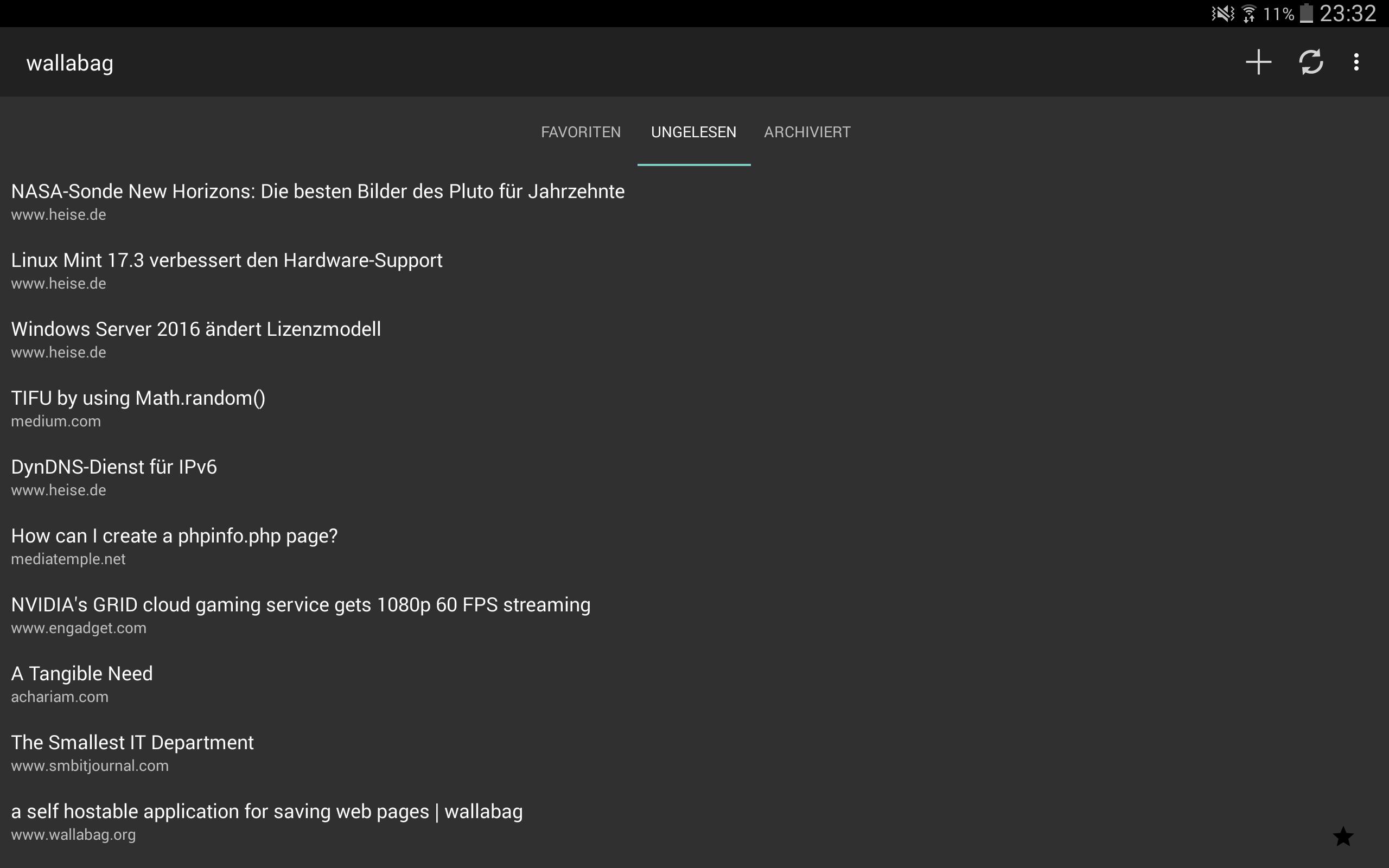Select the UNGELESEN tab
Viewport: 1389px width, 868px height.
pyautogui.click(x=693, y=132)
